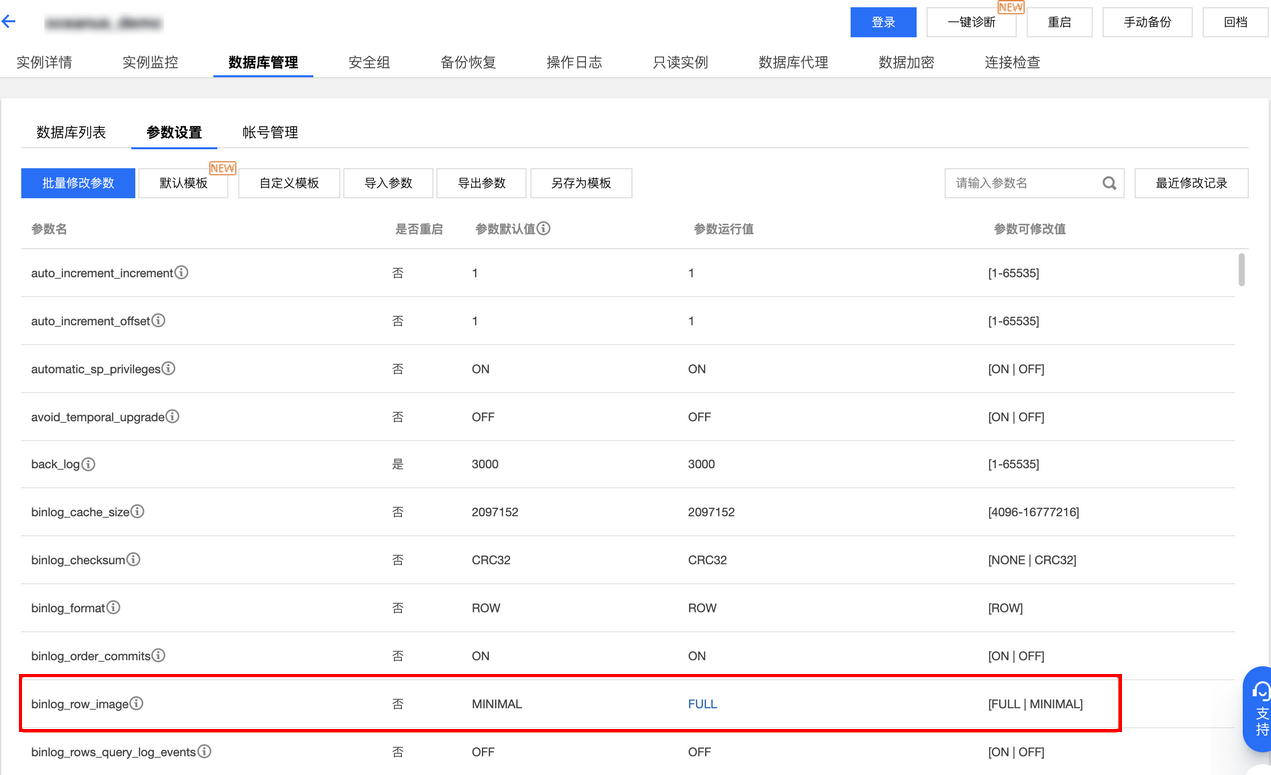This screenshot has width=1271, height=775.
Task: Switch to 数据库列表 sub-tab
Action: click(71, 132)
